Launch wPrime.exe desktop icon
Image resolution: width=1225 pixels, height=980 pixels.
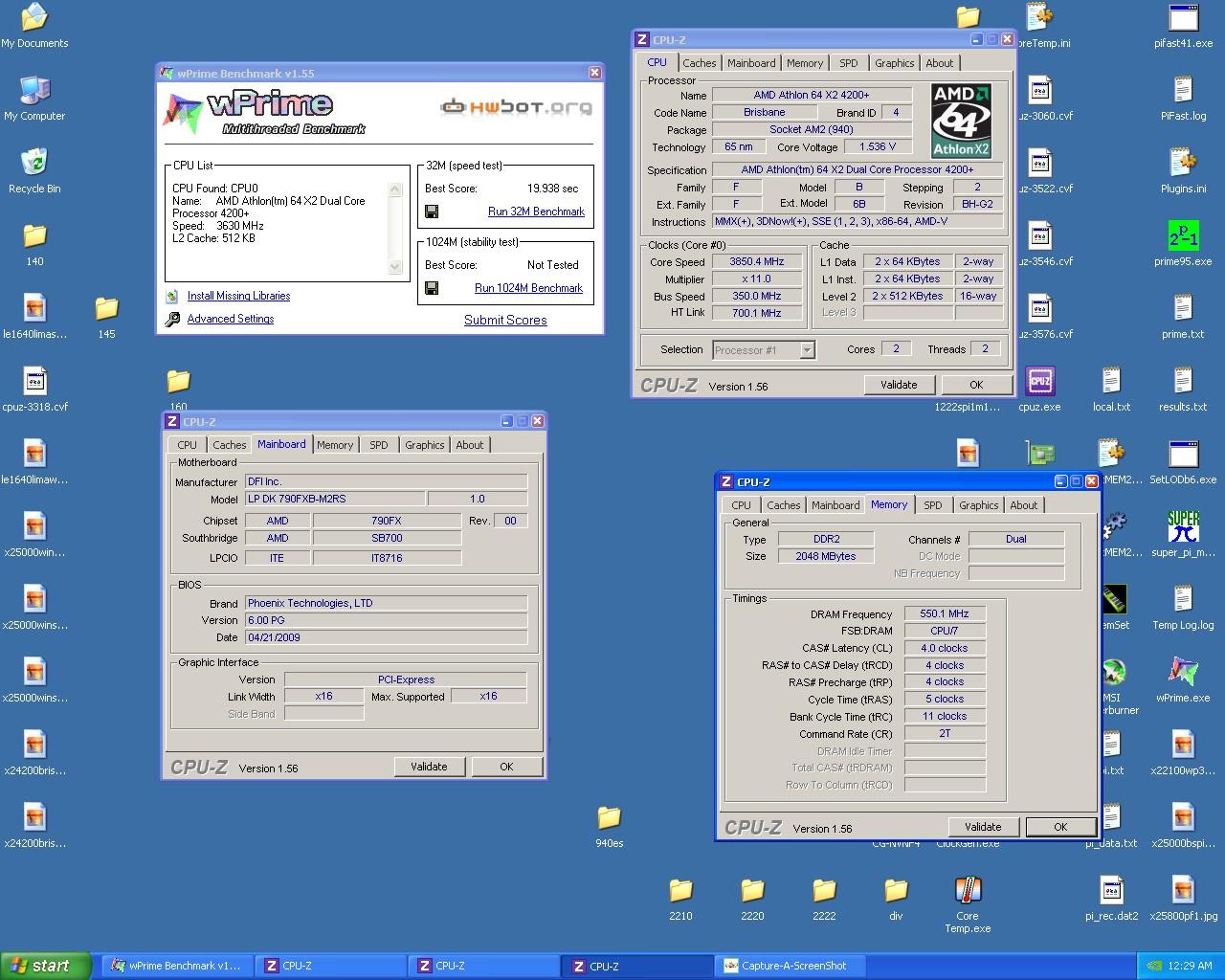click(x=1183, y=680)
